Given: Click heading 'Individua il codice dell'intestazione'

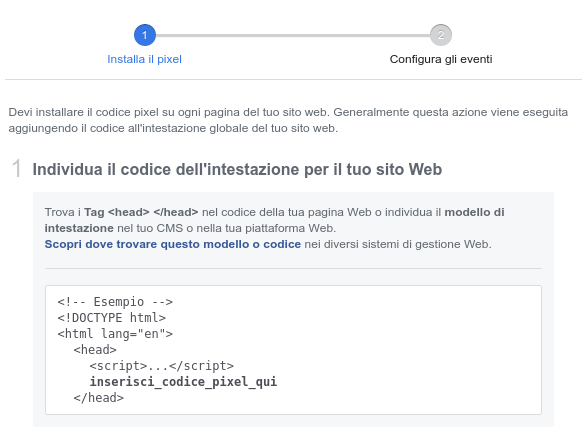Looking at the screenshot, I should [x=237, y=170].
